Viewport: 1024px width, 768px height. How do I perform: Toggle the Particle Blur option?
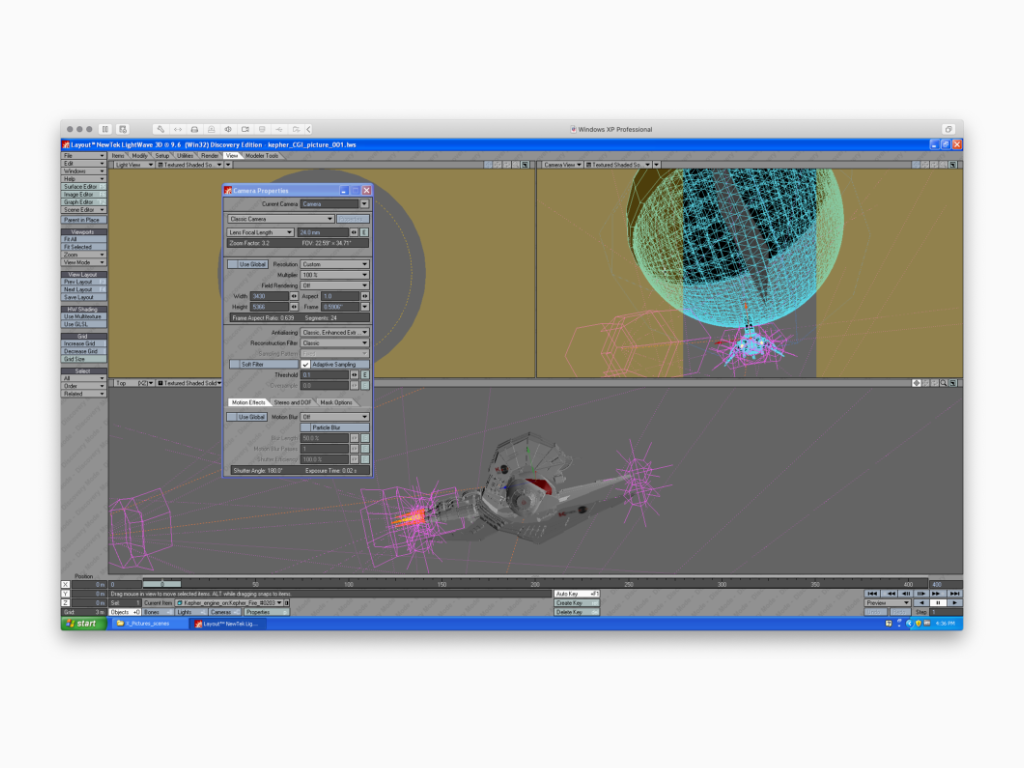(x=334, y=427)
